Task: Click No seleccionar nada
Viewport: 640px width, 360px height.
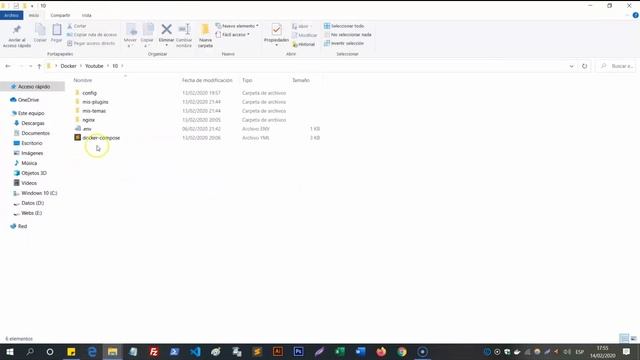Action: tap(348, 35)
